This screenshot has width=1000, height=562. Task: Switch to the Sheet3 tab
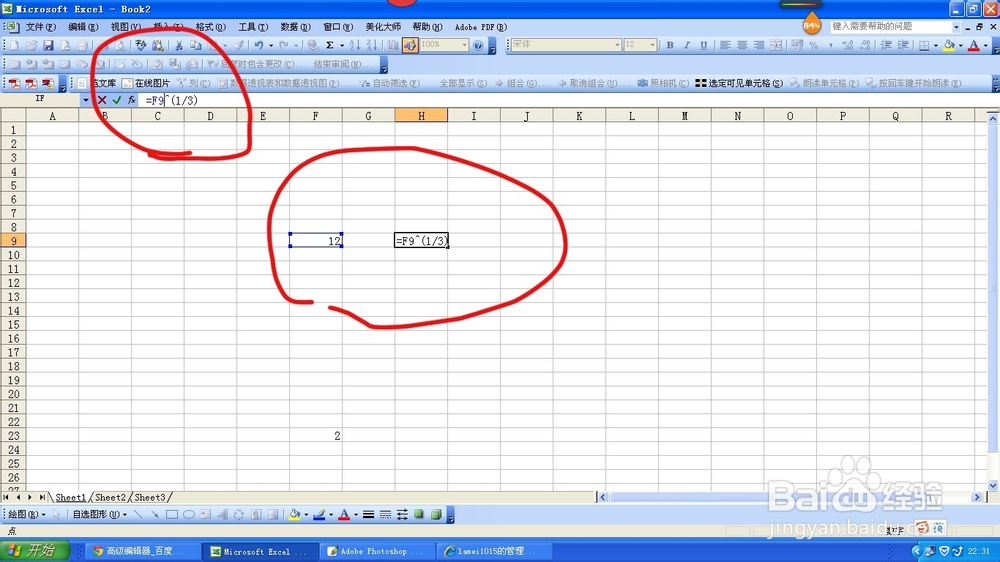(x=150, y=498)
